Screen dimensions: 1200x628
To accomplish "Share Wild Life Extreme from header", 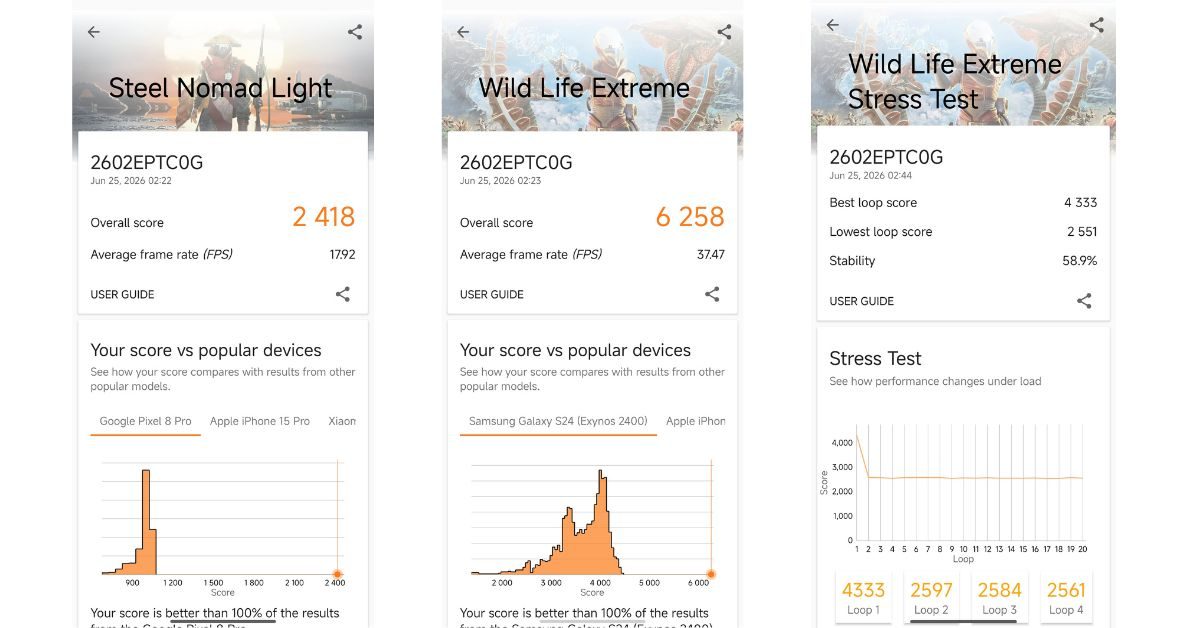I will tap(725, 32).
